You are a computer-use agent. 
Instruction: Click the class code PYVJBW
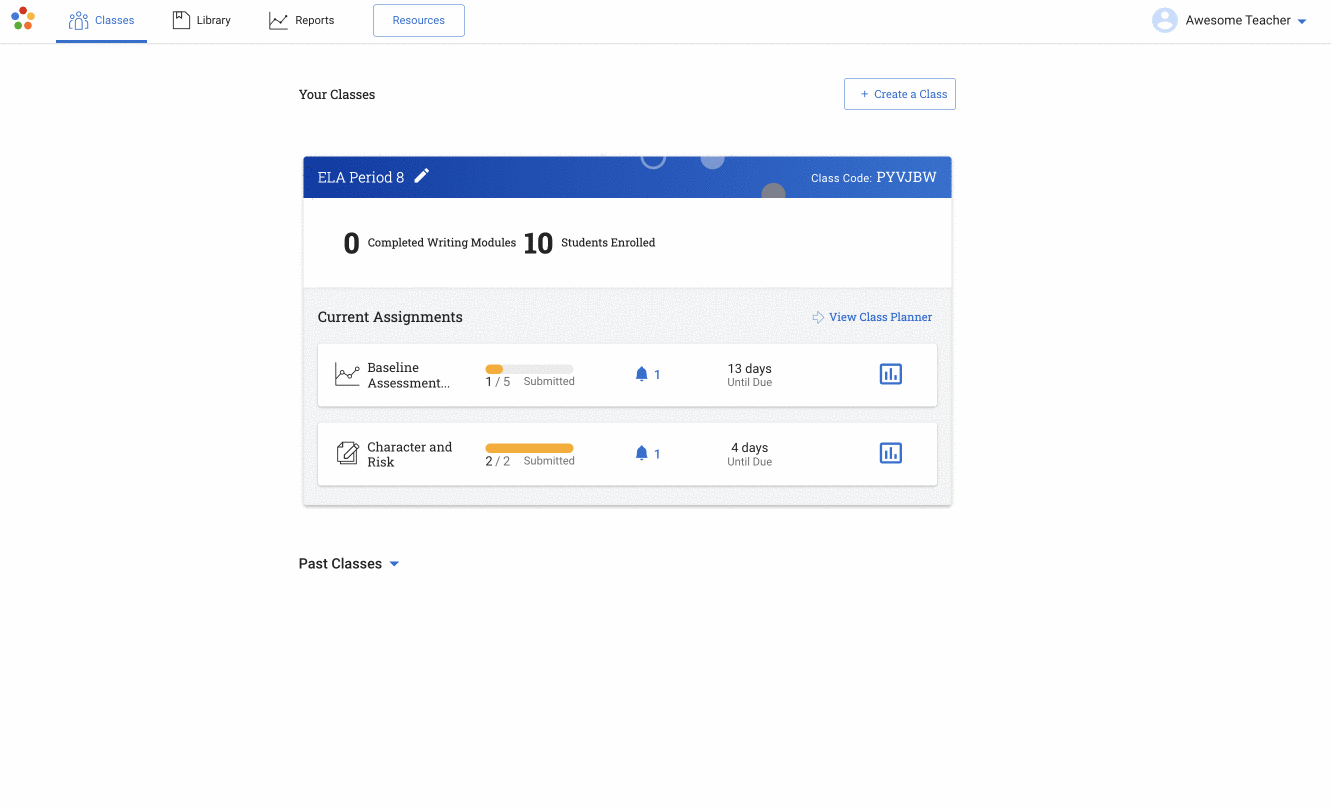click(906, 177)
